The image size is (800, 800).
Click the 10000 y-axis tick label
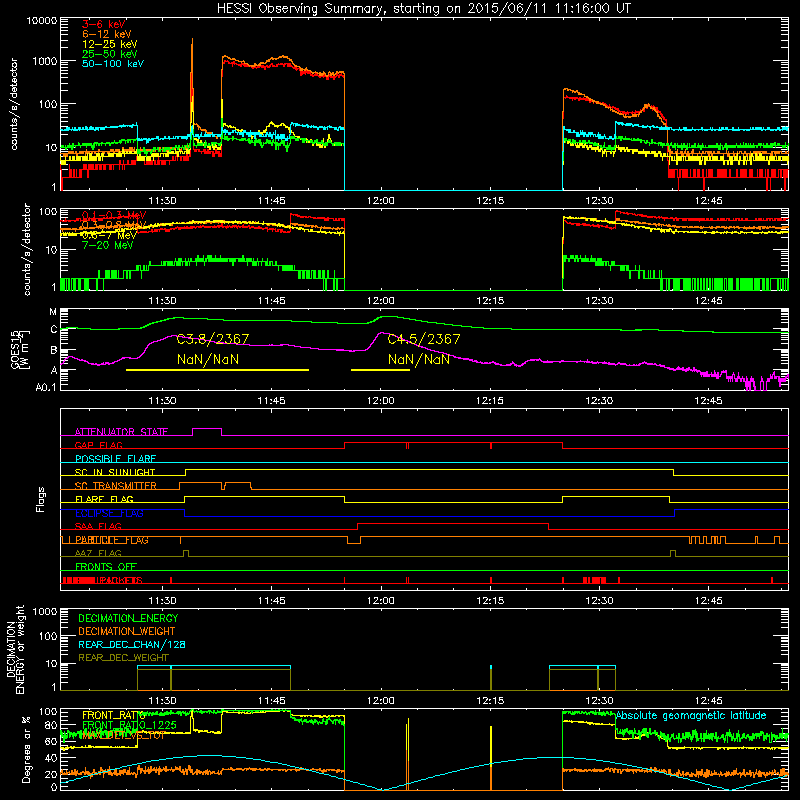click(42, 21)
